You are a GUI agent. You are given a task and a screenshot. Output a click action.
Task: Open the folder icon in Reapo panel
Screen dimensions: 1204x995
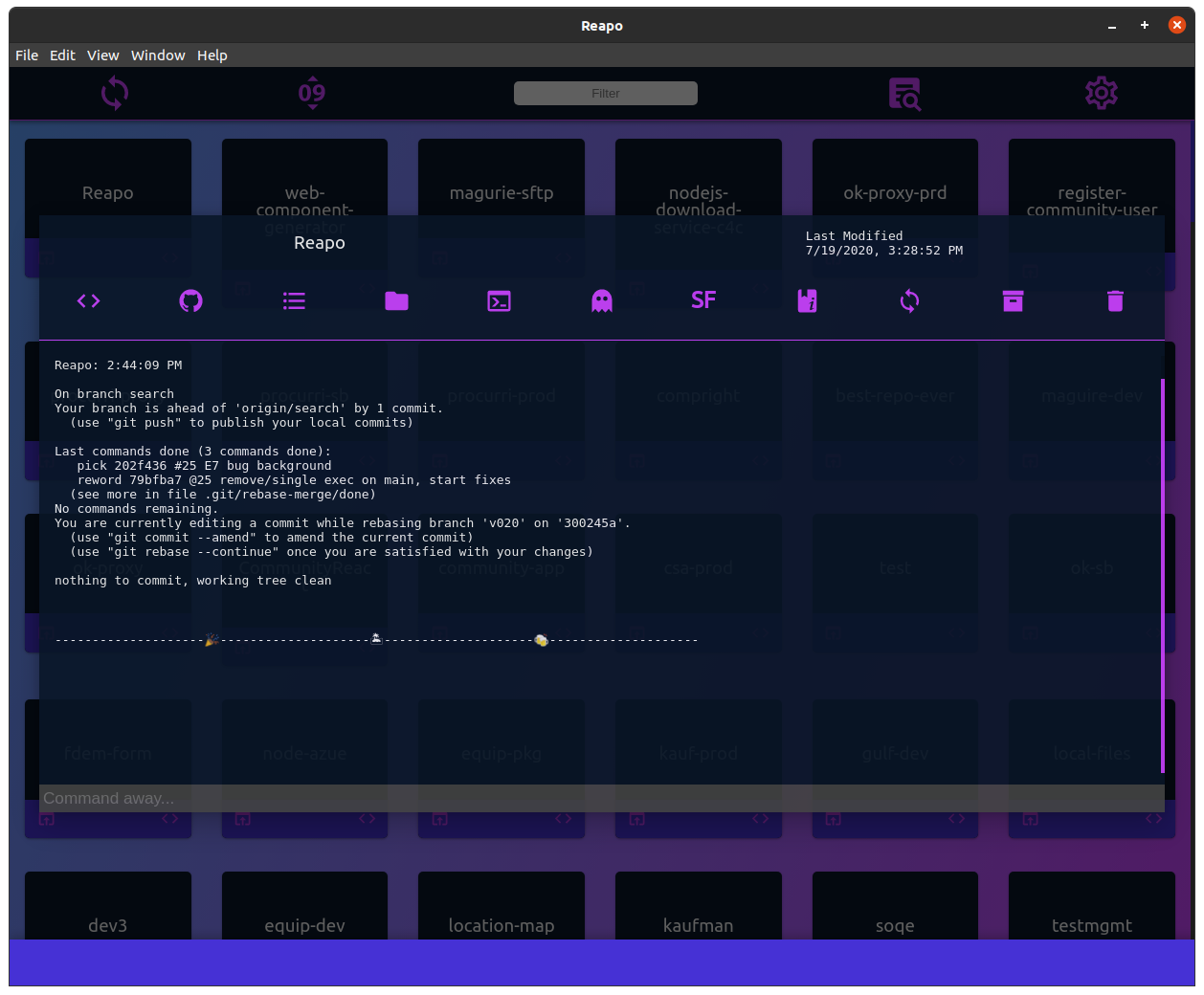[396, 301]
